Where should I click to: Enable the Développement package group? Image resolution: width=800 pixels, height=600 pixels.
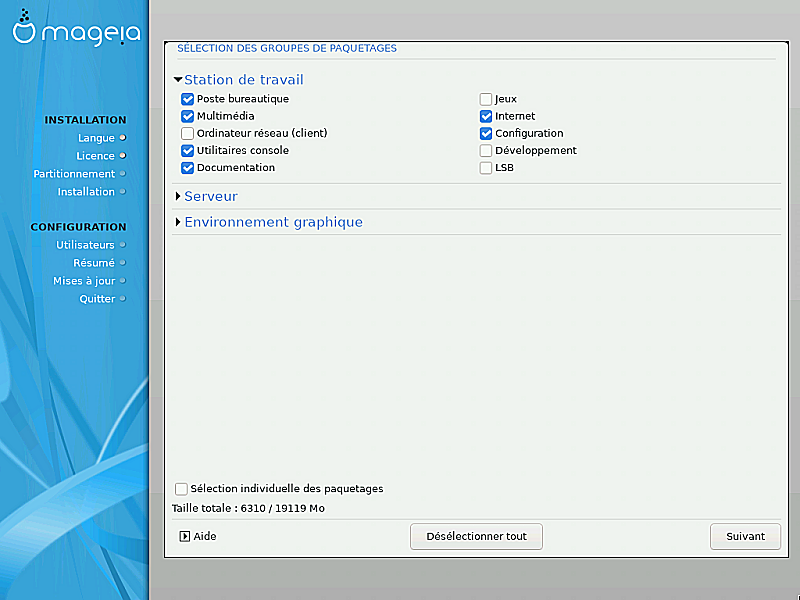(x=486, y=150)
